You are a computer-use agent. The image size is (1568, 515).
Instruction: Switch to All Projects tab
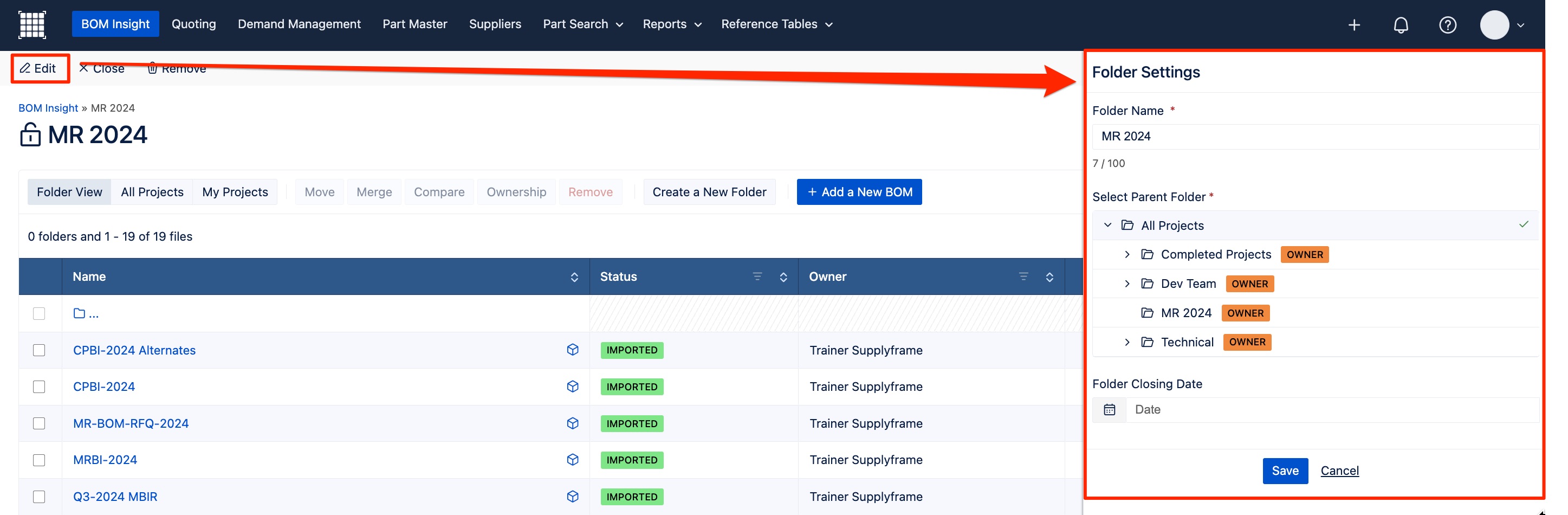pos(152,192)
